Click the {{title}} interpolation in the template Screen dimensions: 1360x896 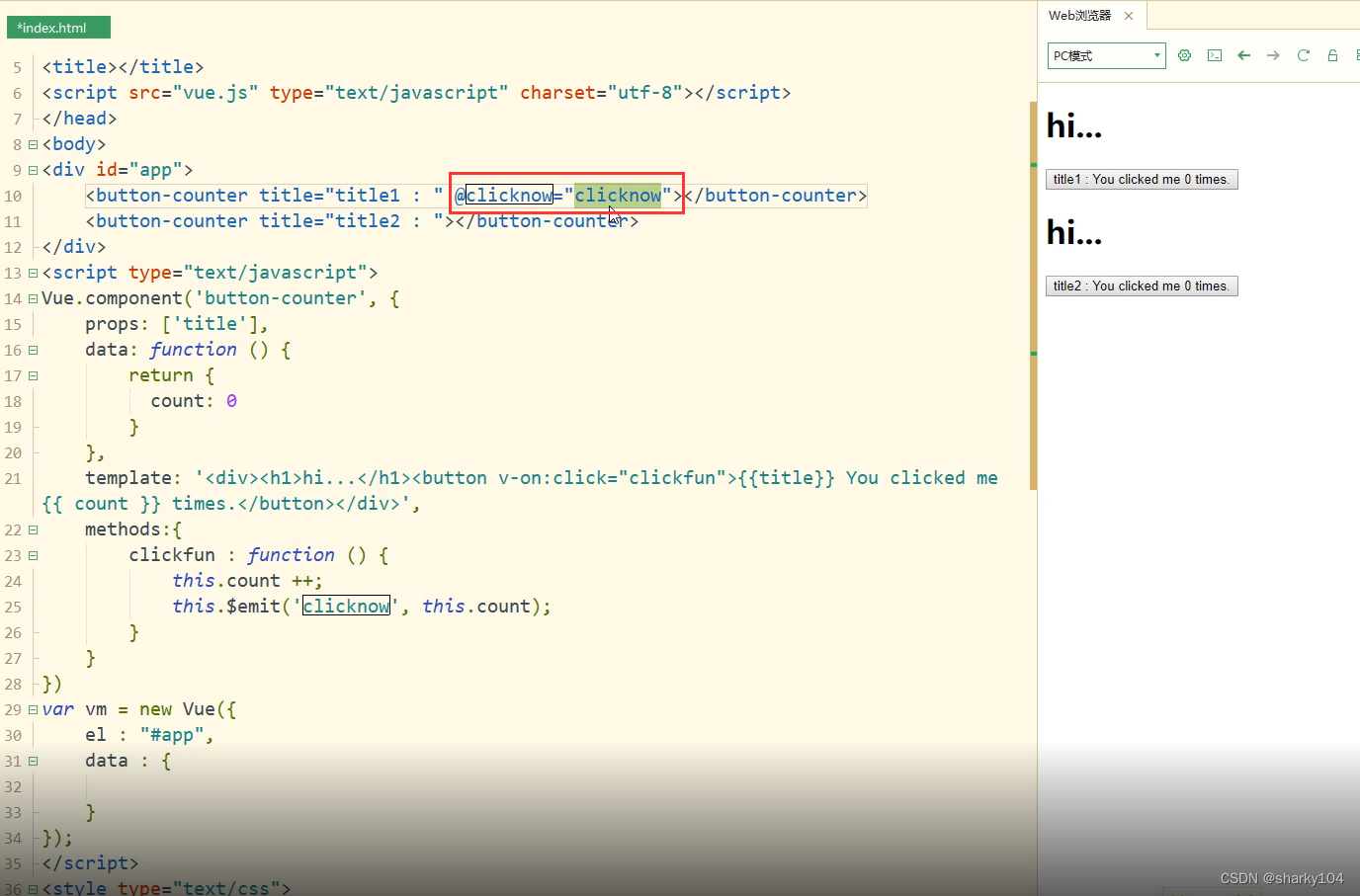pos(787,478)
